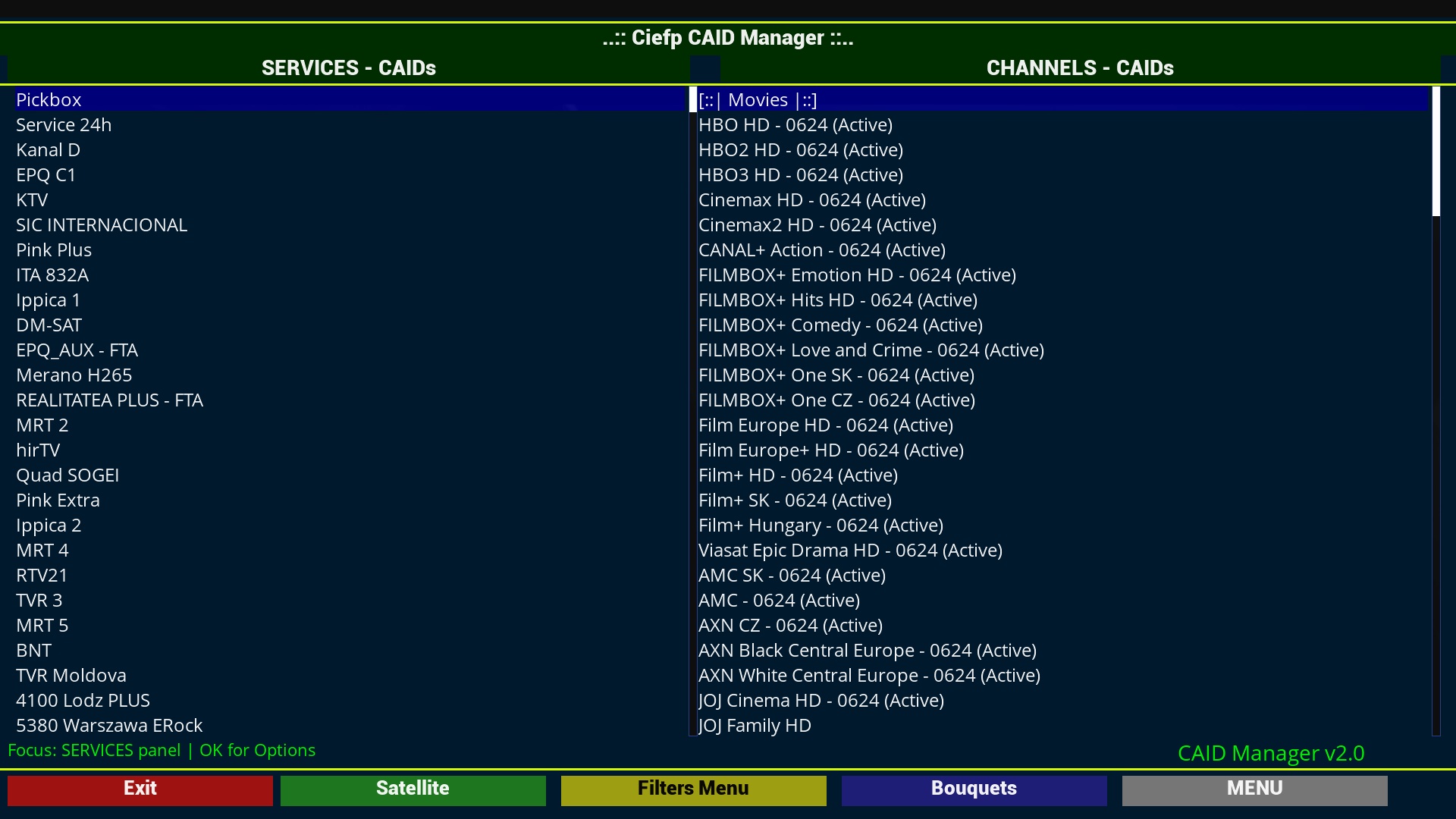Image resolution: width=1456 pixels, height=819 pixels.
Task: Select TVR Moldova service
Action: pyautogui.click(x=350, y=675)
